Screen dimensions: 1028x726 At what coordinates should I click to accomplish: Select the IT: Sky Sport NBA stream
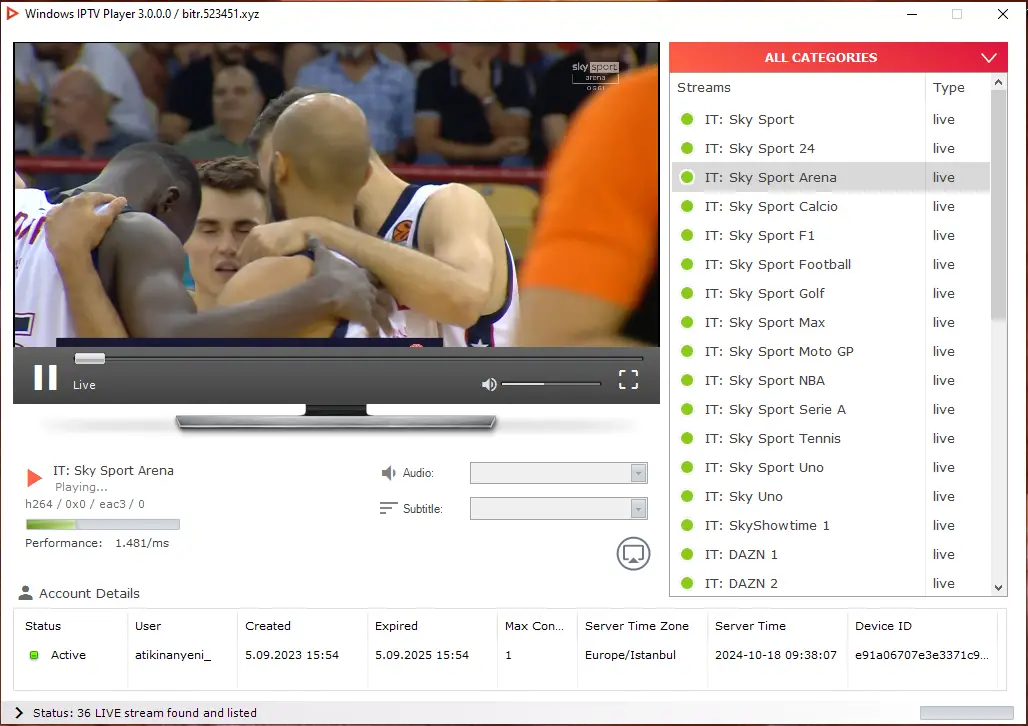(830, 380)
